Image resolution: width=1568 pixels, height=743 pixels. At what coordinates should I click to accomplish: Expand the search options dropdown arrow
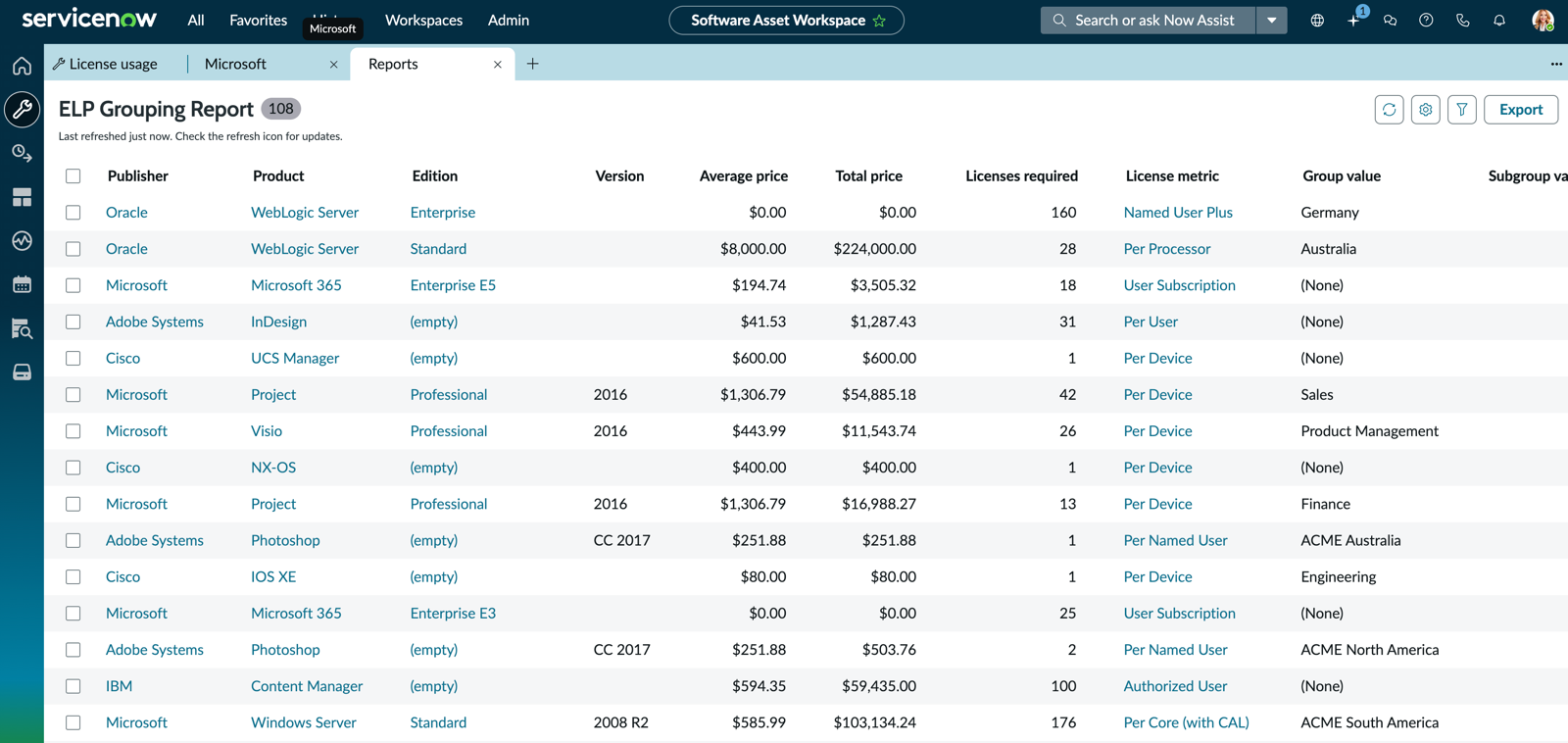(1271, 21)
